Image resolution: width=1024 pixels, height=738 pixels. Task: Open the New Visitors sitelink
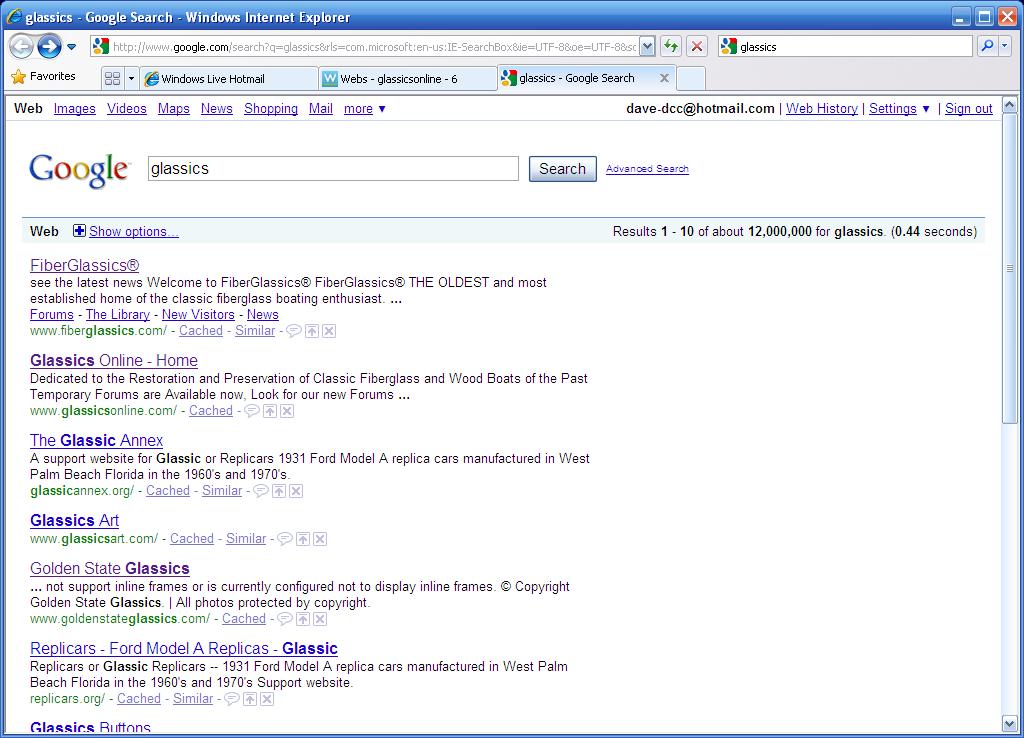(198, 314)
